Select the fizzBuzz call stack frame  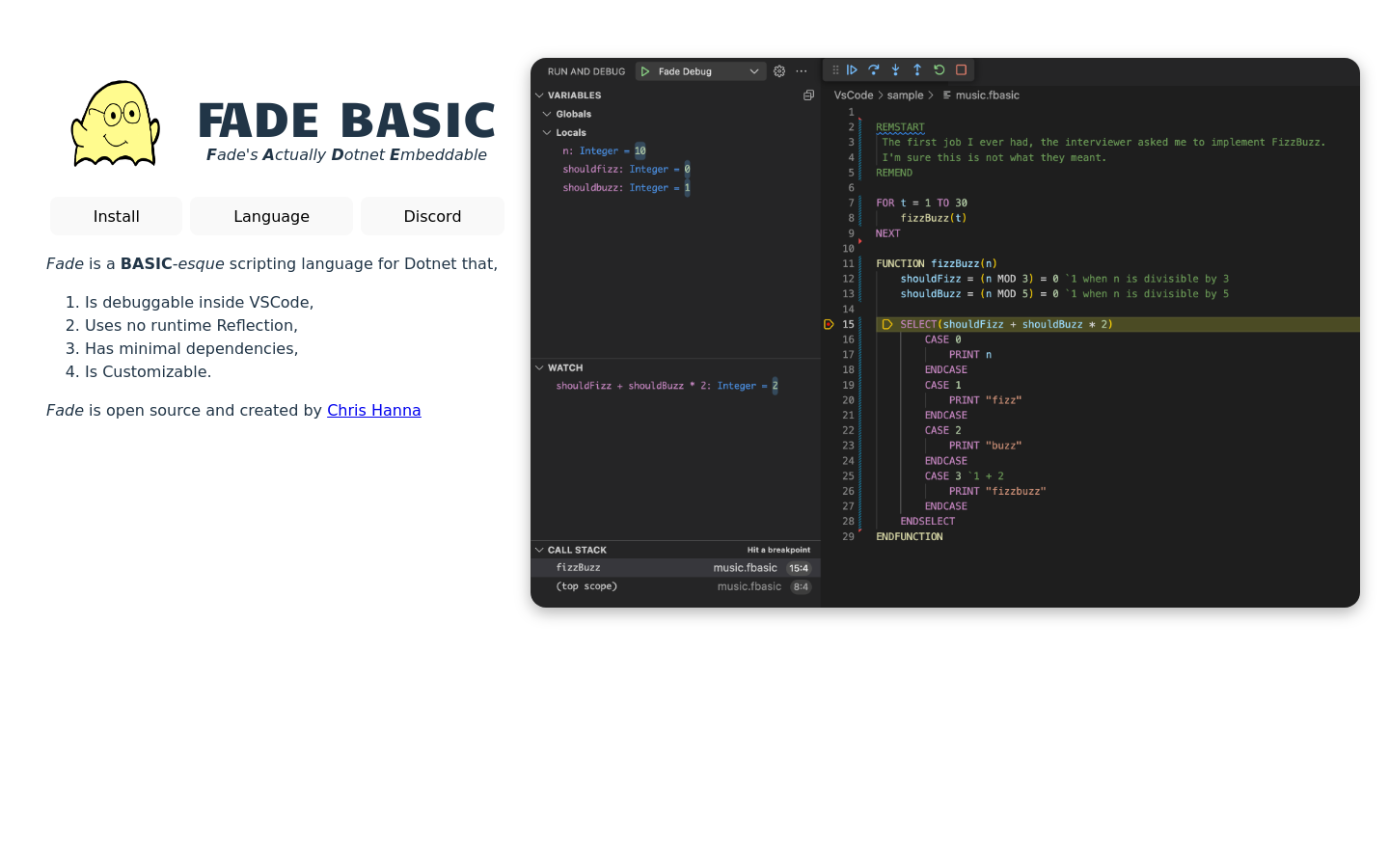pyautogui.click(x=675, y=568)
